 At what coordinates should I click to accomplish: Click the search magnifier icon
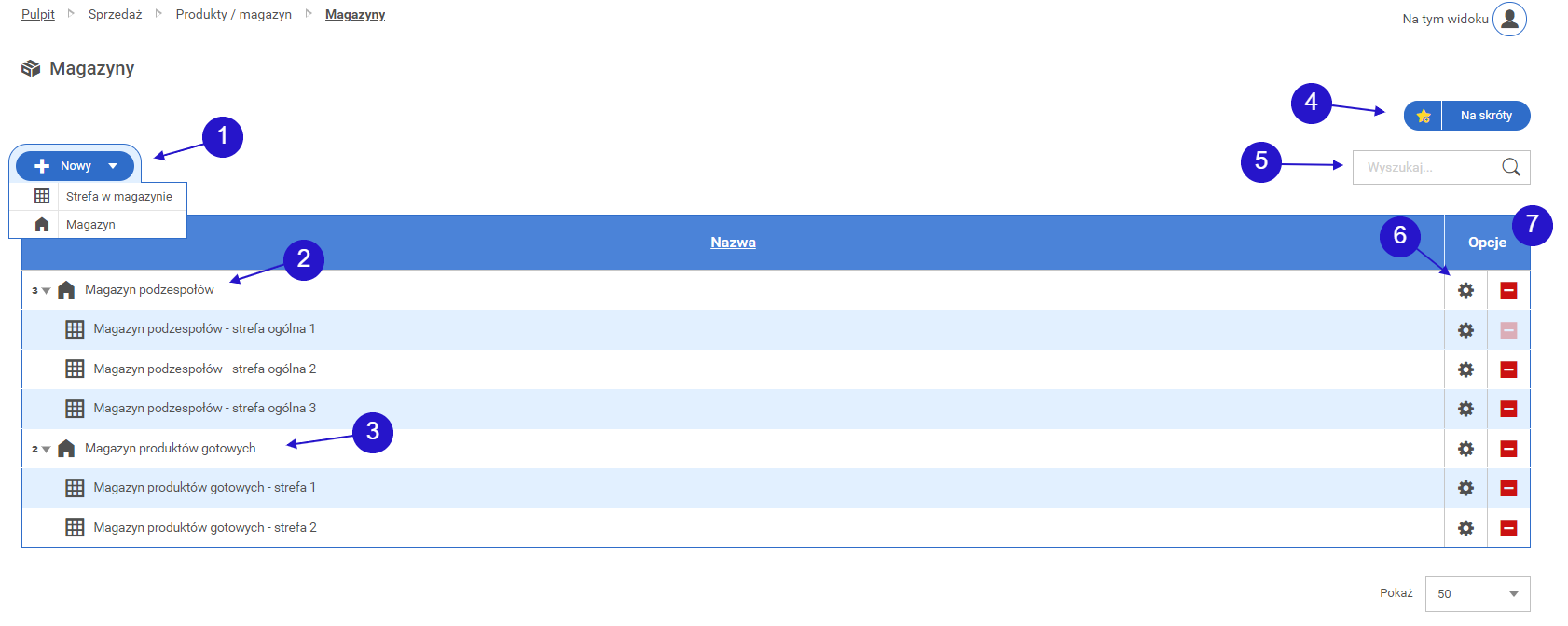point(1510,167)
